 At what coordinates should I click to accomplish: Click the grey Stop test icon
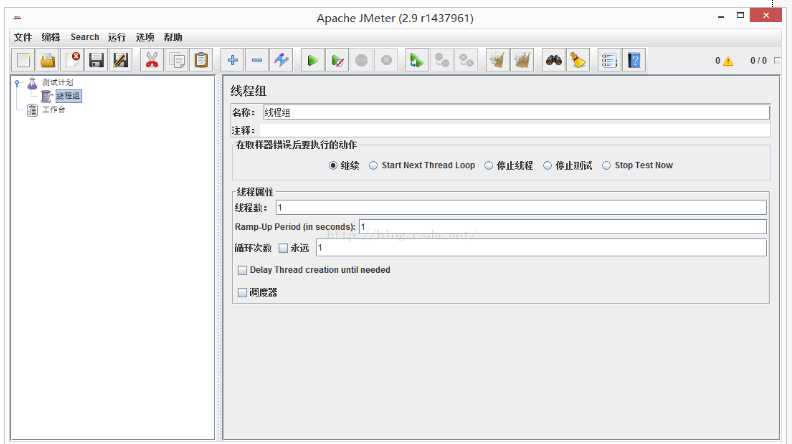(x=362, y=61)
